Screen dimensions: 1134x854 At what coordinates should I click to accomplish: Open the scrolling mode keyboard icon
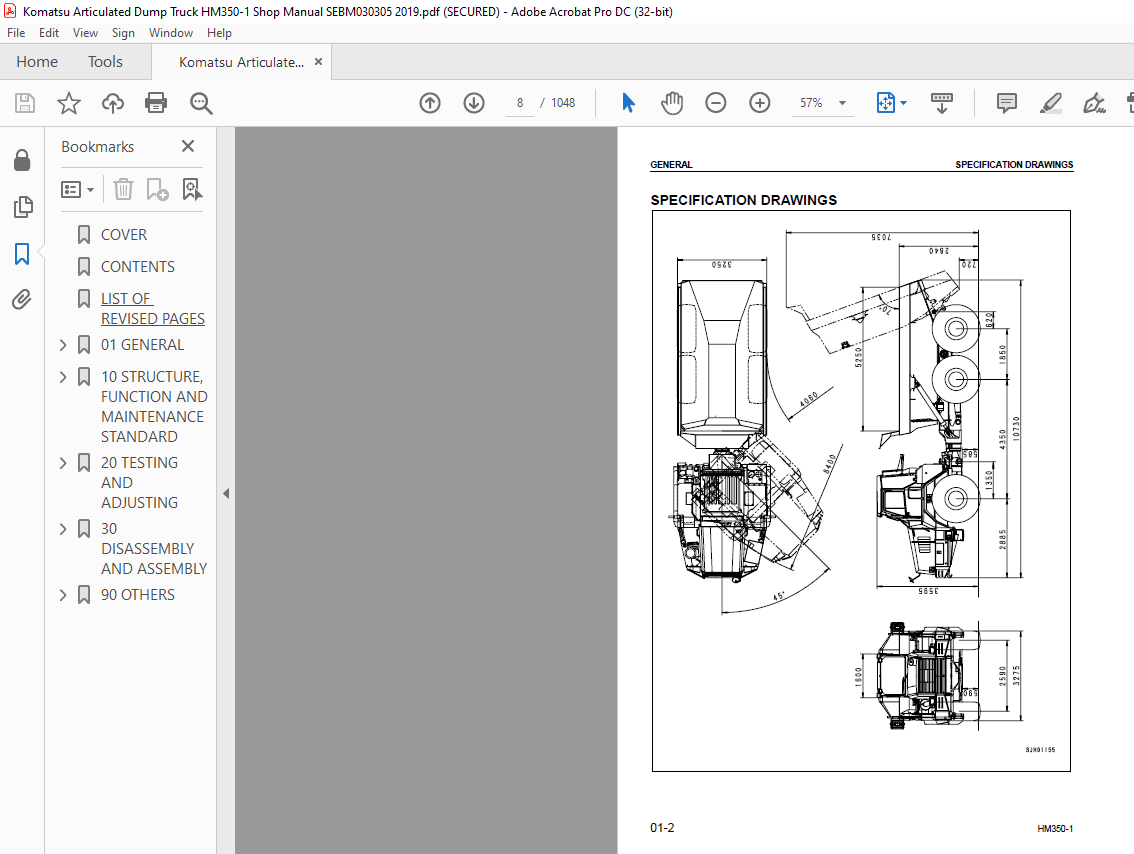pos(941,103)
